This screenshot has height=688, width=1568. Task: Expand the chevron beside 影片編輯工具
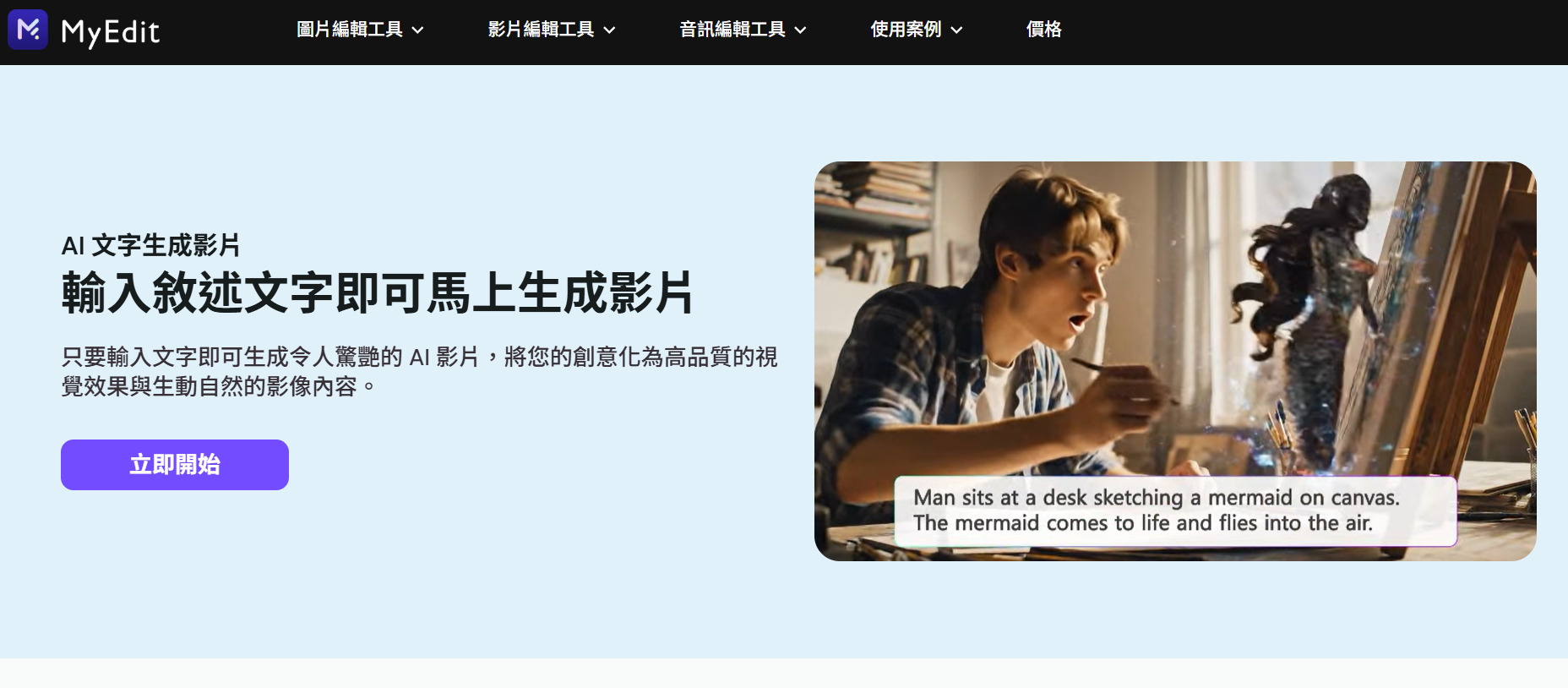609,30
